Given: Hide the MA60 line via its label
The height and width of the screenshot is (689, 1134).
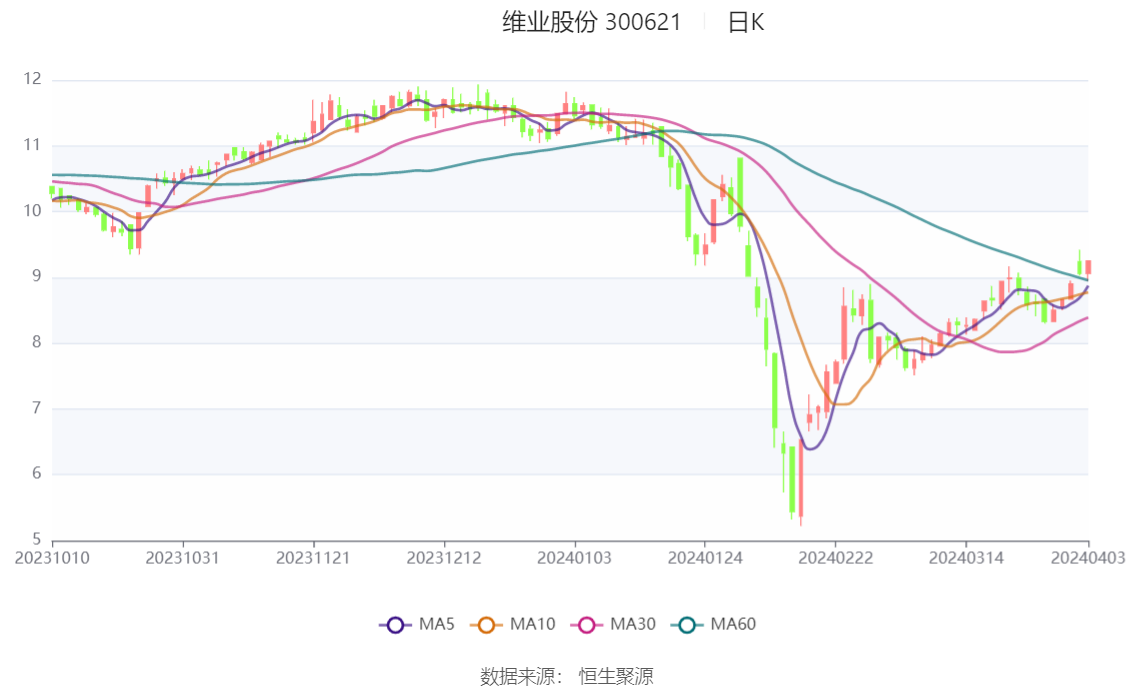Looking at the screenshot, I should [733, 624].
